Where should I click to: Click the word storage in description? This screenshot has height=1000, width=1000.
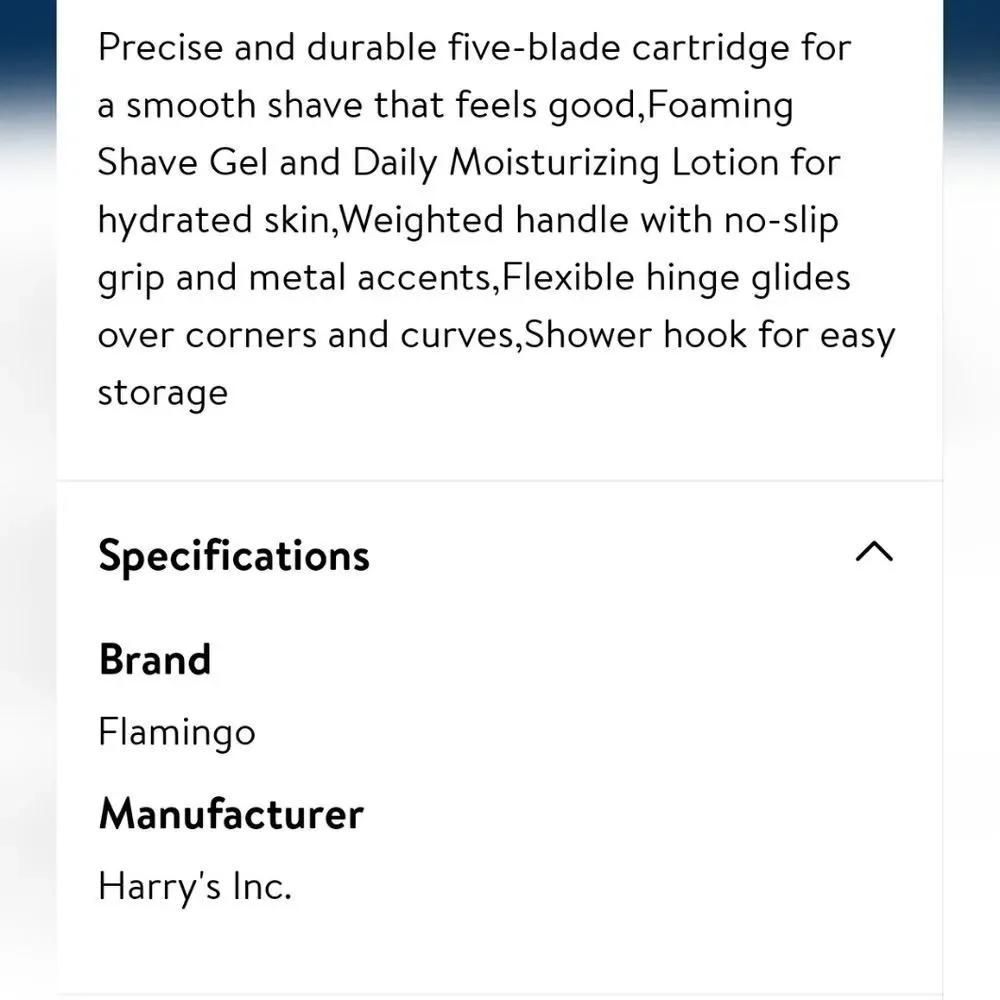[163, 393]
